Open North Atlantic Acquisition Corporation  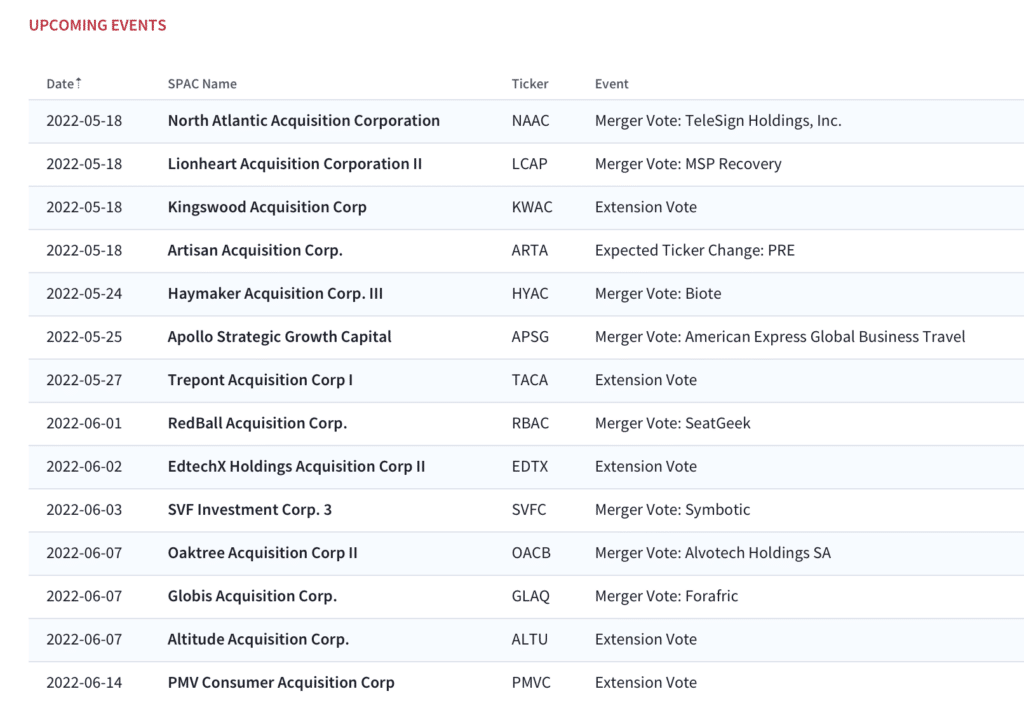304,121
